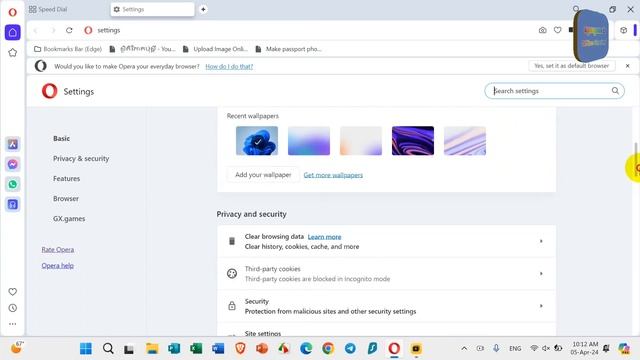Open Bookmarks Bar (Edge) folder
This screenshot has height=360, width=640.
click(x=68, y=49)
